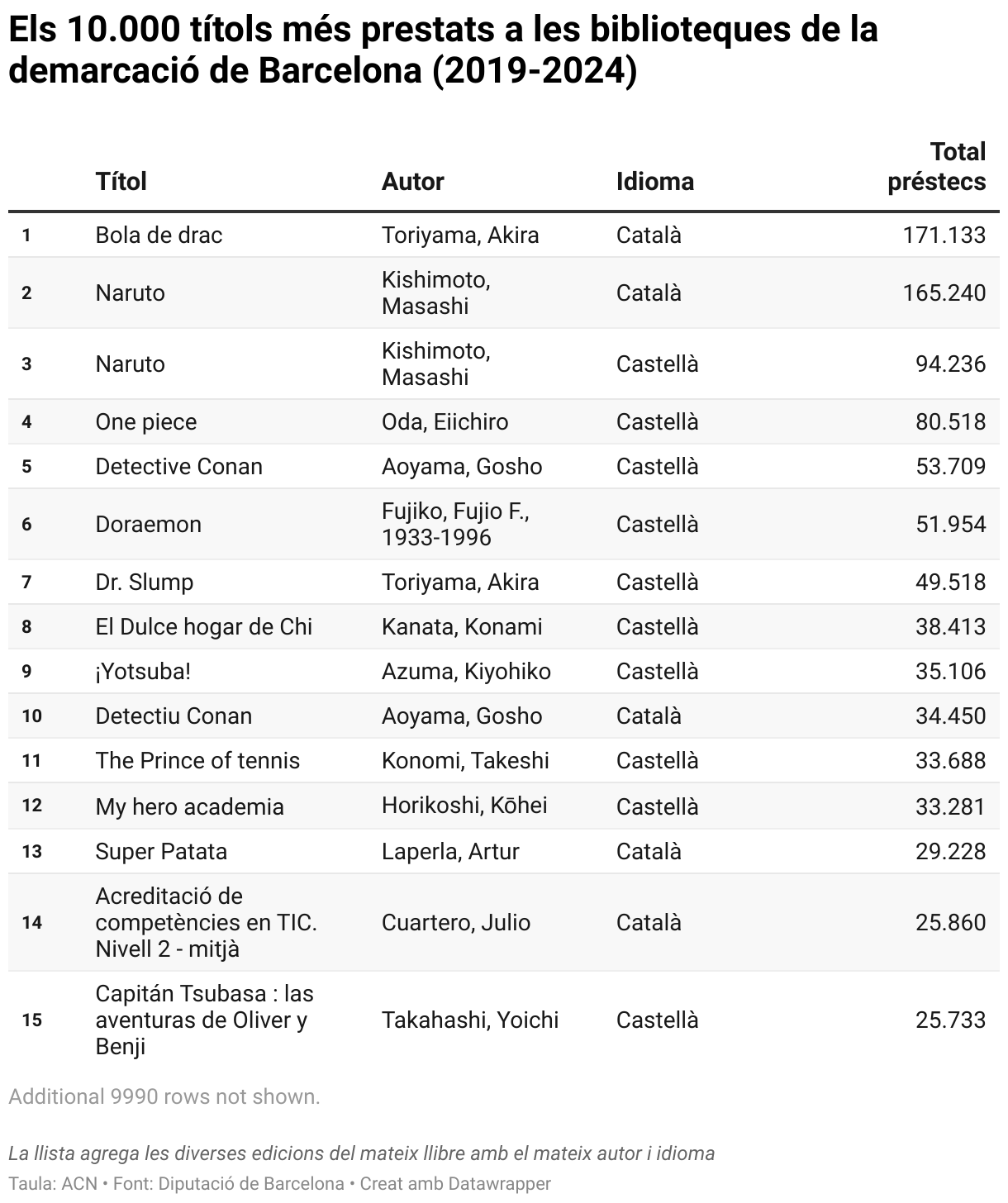Click the One piece row title
Viewport: 1008px width, 1203px height.
coord(146,422)
